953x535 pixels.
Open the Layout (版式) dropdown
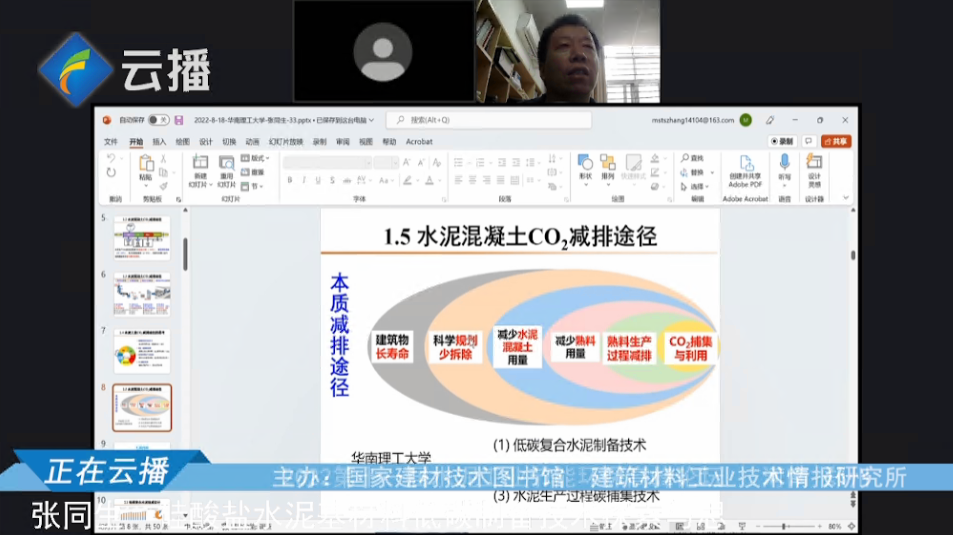pyautogui.click(x=256, y=158)
